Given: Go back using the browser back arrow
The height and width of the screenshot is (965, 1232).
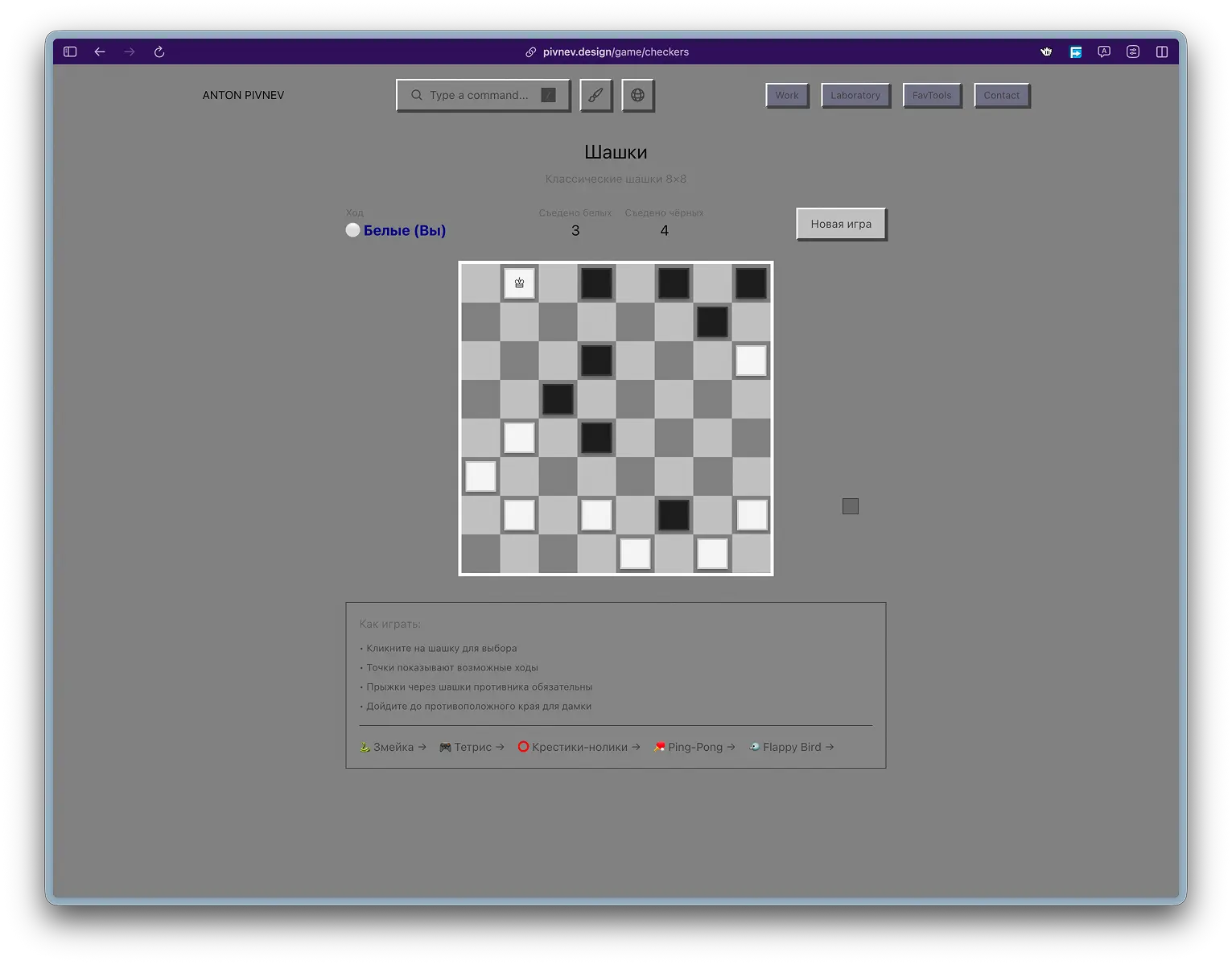Looking at the screenshot, I should [x=99, y=52].
